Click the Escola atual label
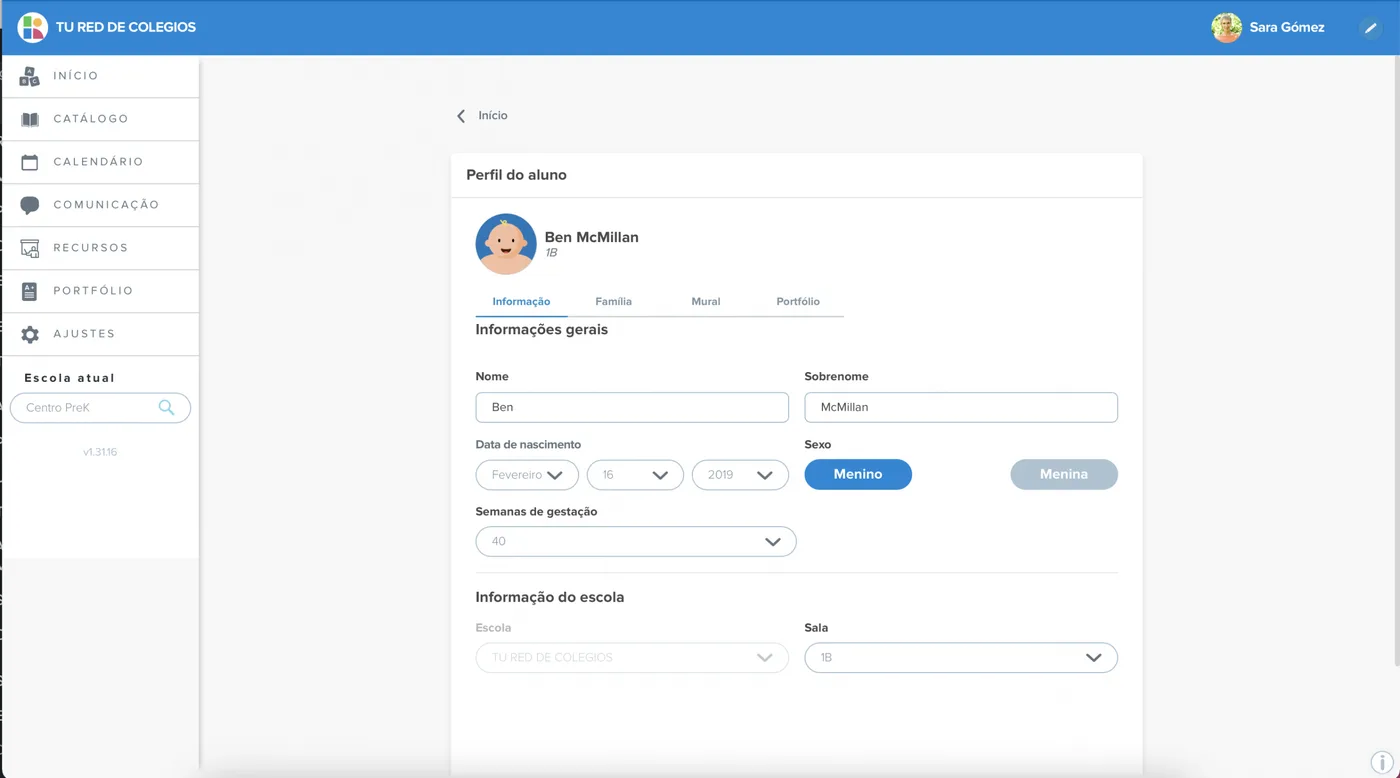1400x778 pixels. 70,378
